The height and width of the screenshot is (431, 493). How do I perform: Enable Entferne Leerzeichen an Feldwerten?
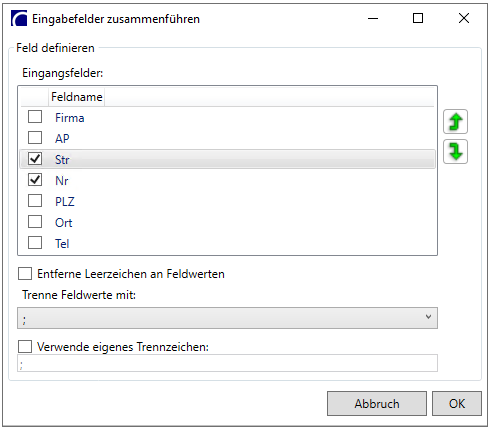coord(25,274)
